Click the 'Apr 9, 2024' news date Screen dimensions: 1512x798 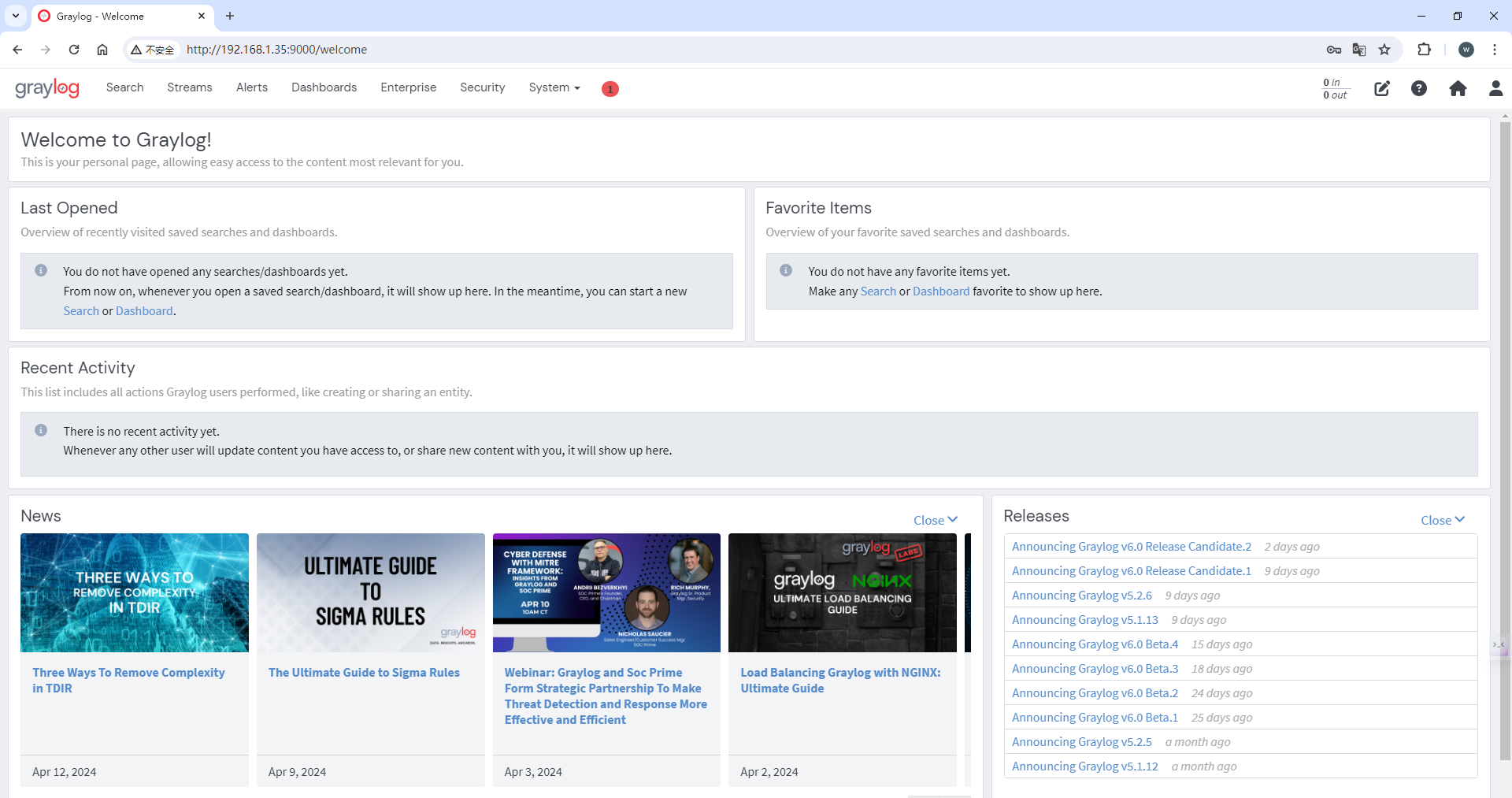(297, 772)
